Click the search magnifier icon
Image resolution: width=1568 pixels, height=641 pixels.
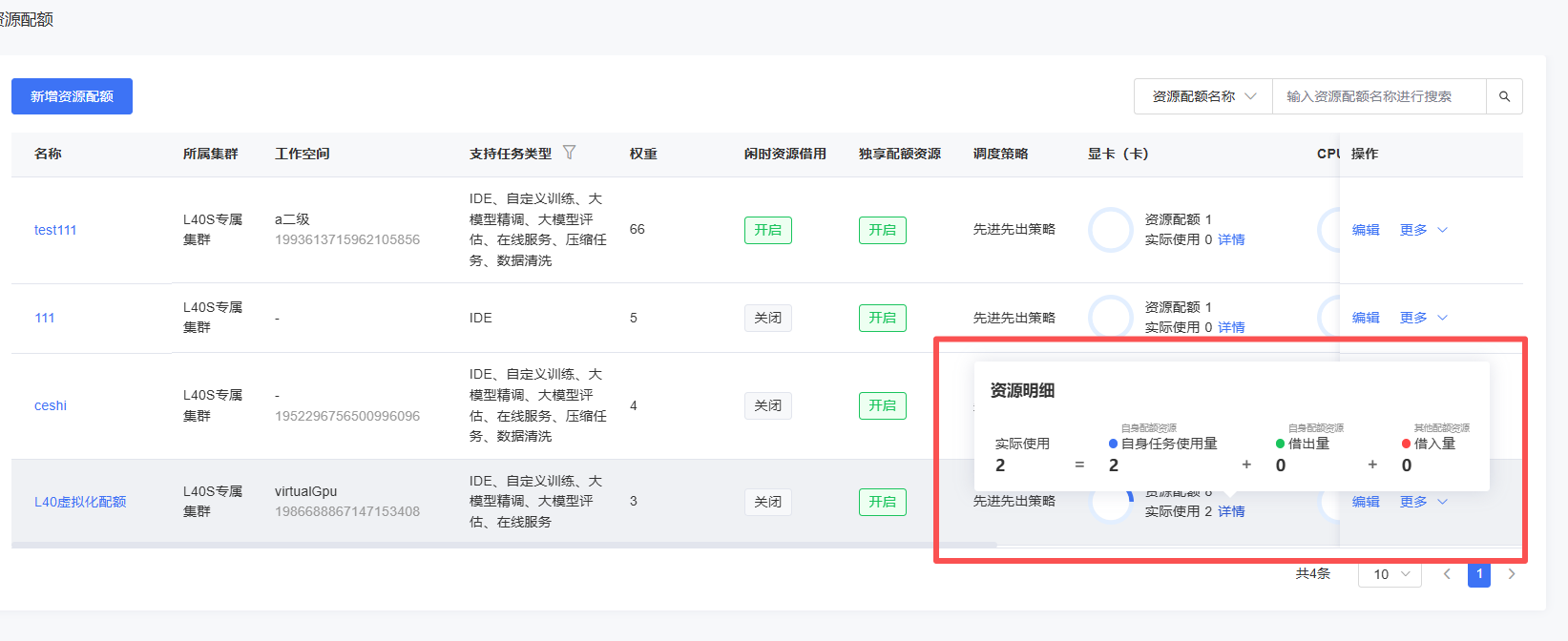(1504, 96)
